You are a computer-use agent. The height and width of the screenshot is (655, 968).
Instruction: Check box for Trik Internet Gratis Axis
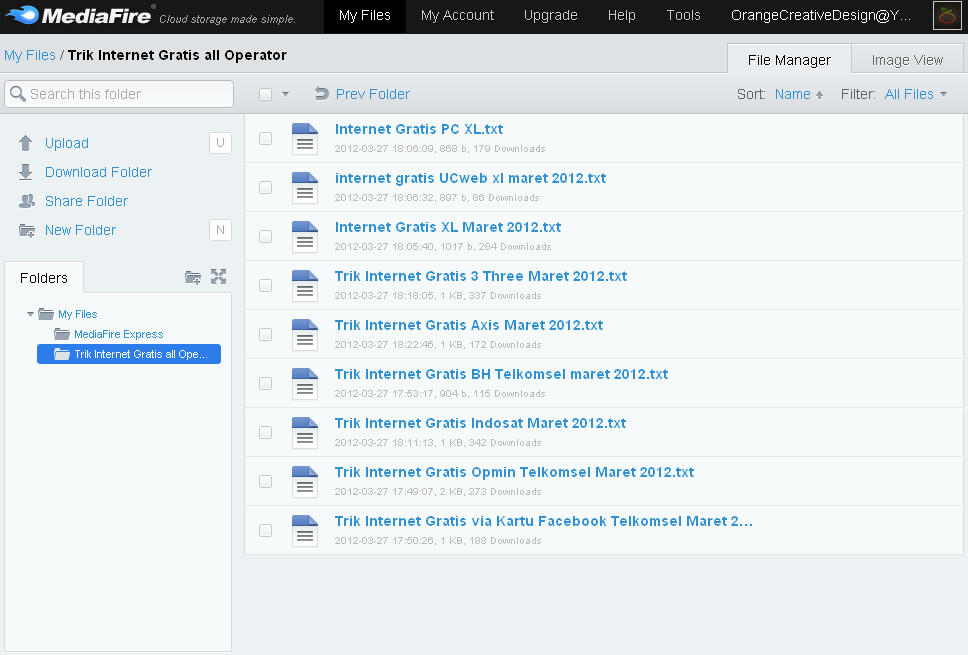[265, 335]
